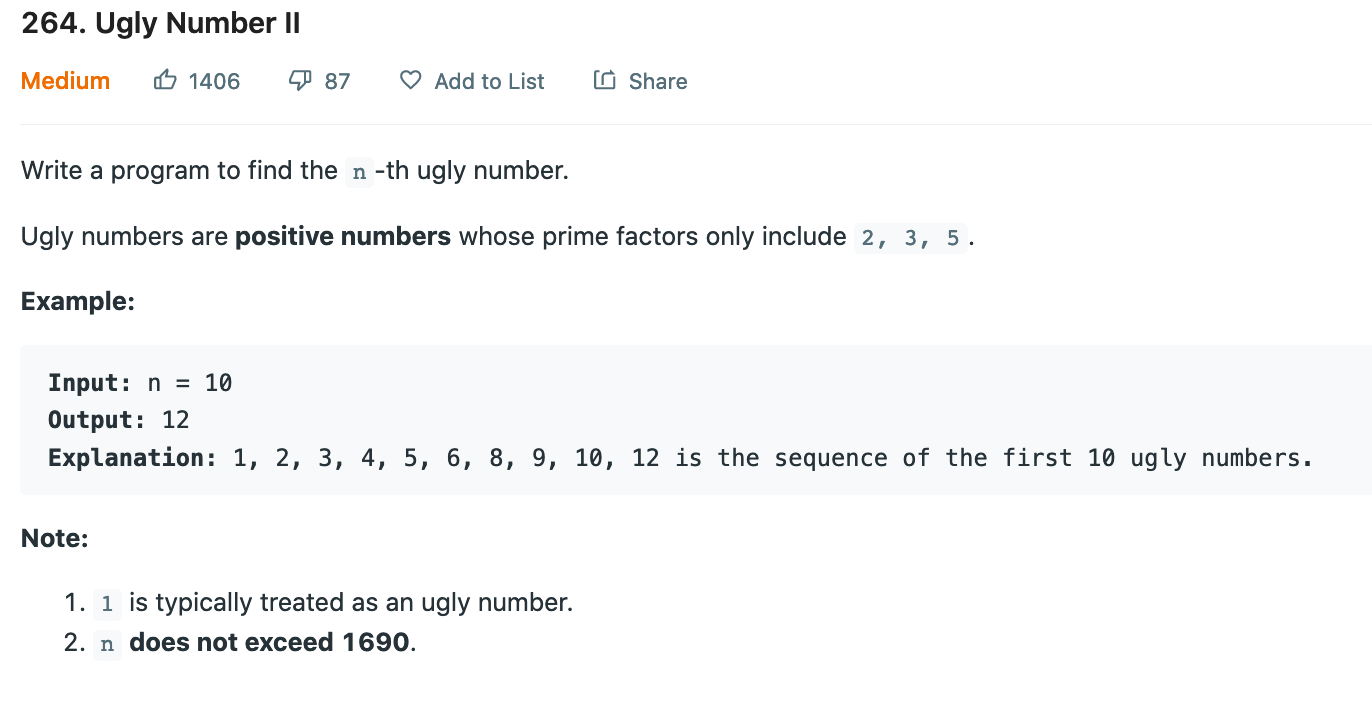Open the Add to List text link
The width and height of the screenshot is (1372, 710).
tap(489, 82)
